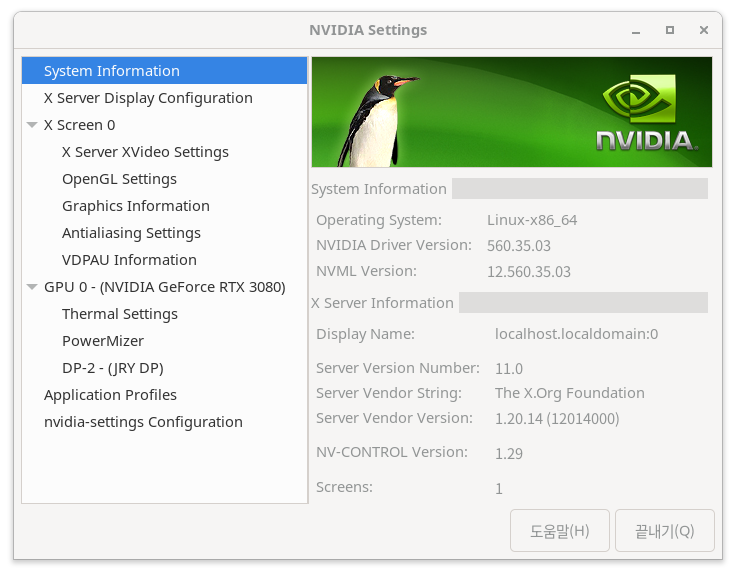Click the NVIDIA Settings window title
736x576 pixels.
click(368, 30)
